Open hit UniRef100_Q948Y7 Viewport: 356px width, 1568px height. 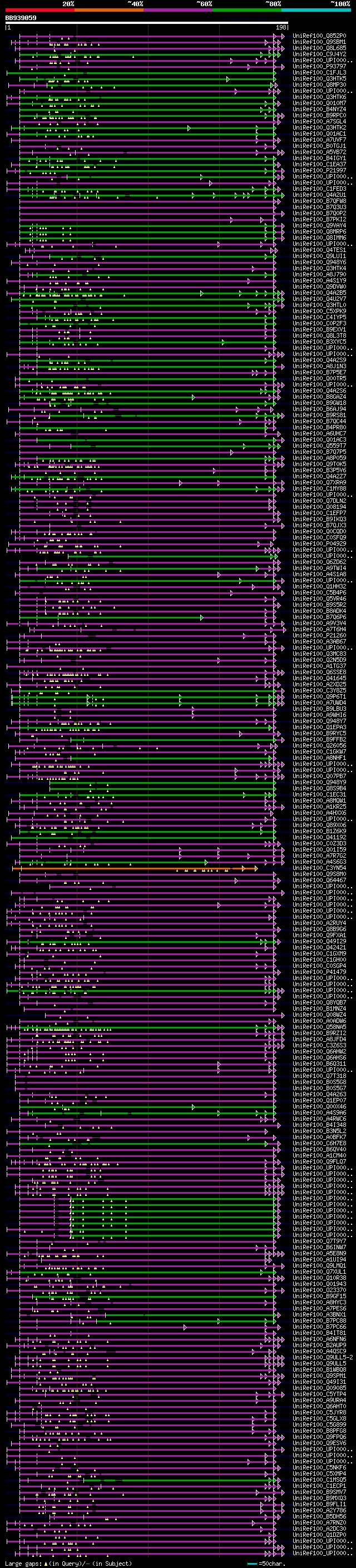(x=319, y=721)
